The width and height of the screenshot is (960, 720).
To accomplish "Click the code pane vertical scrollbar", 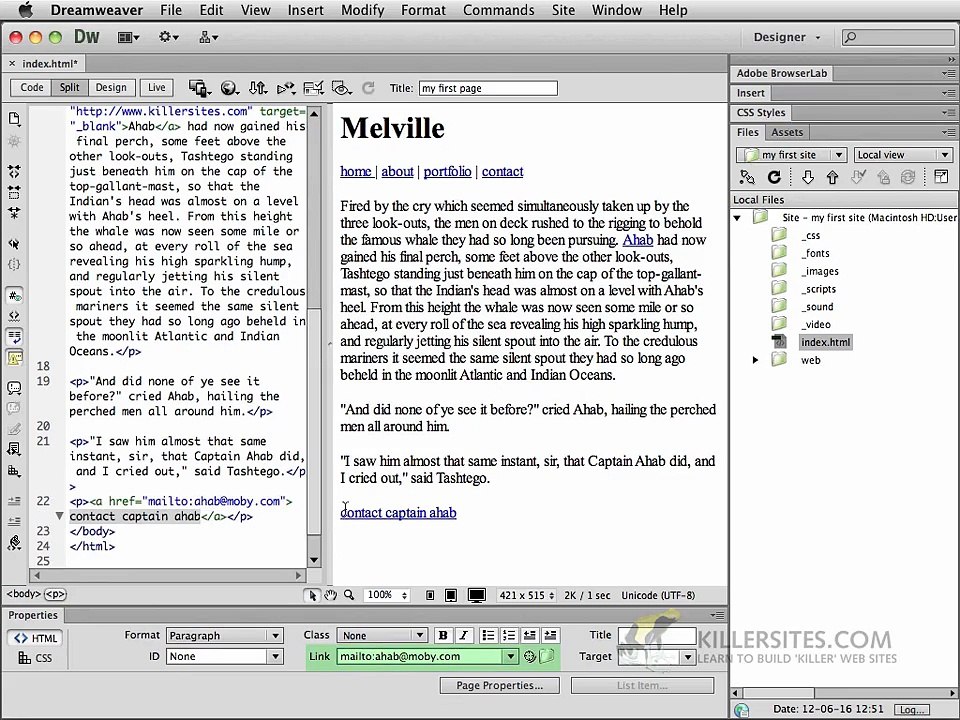I will [314, 336].
